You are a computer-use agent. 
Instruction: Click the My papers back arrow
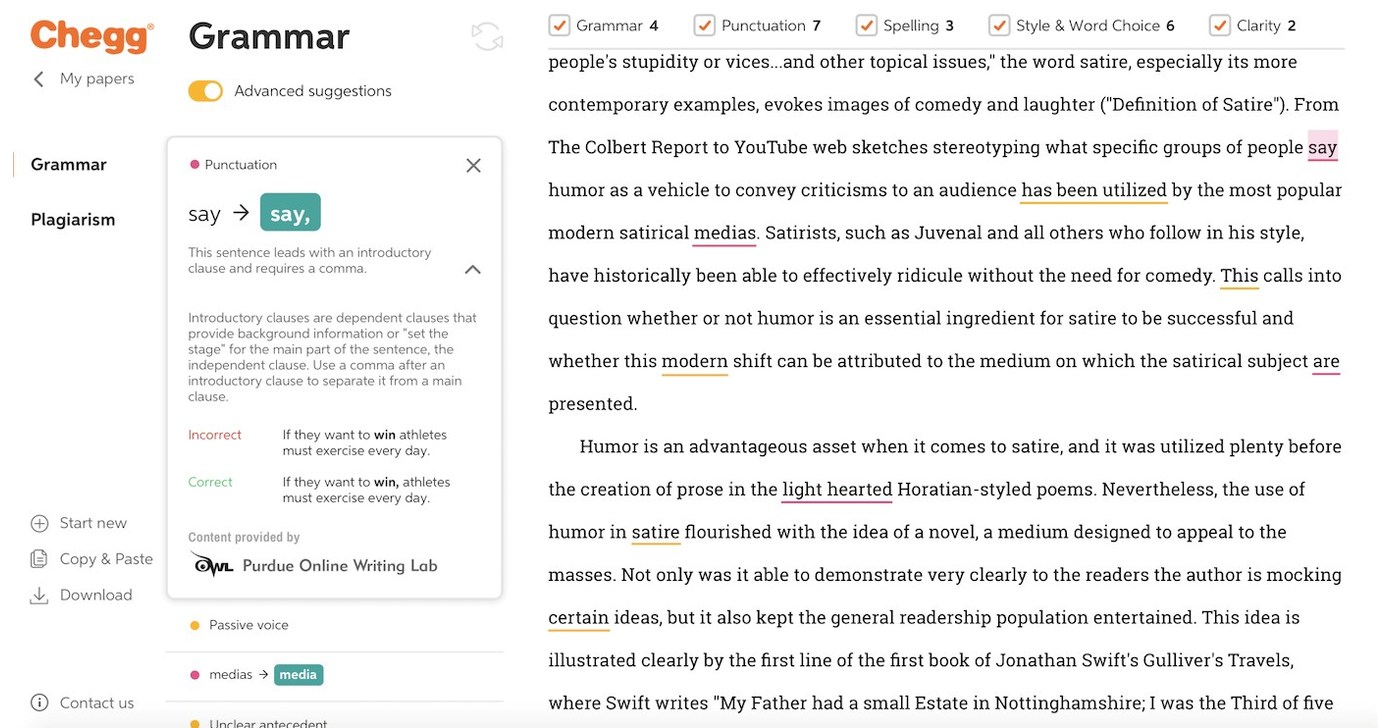coord(39,79)
